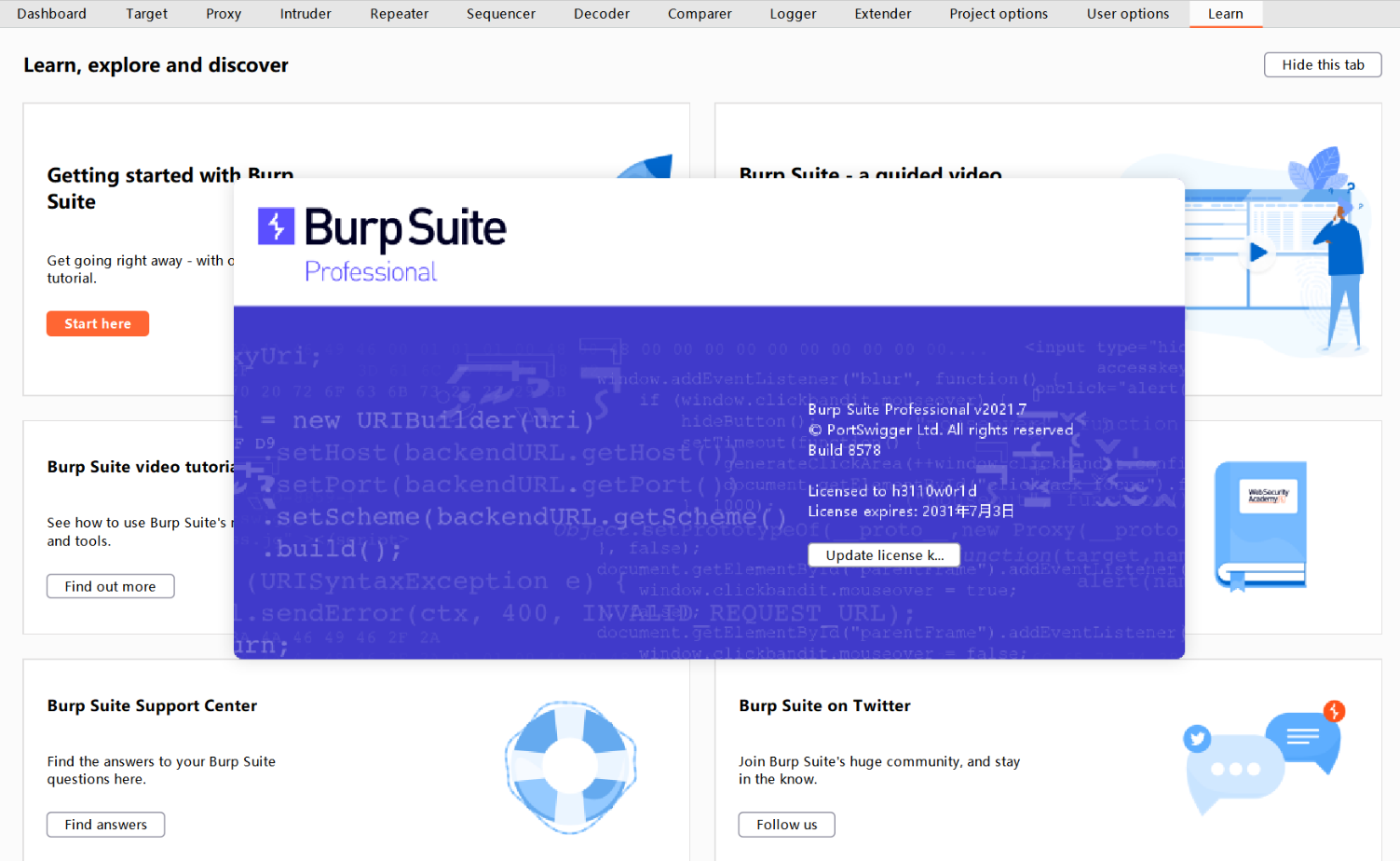Open the Proxy tab
The image size is (1400, 861).
pyautogui.click(x=224, y=14)
